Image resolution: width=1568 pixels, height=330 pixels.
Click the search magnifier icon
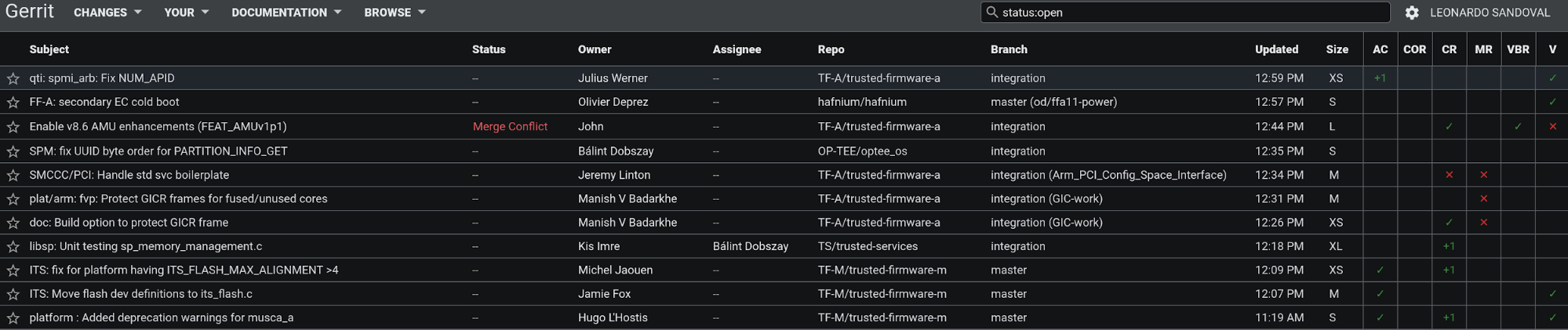pos(992,13)
